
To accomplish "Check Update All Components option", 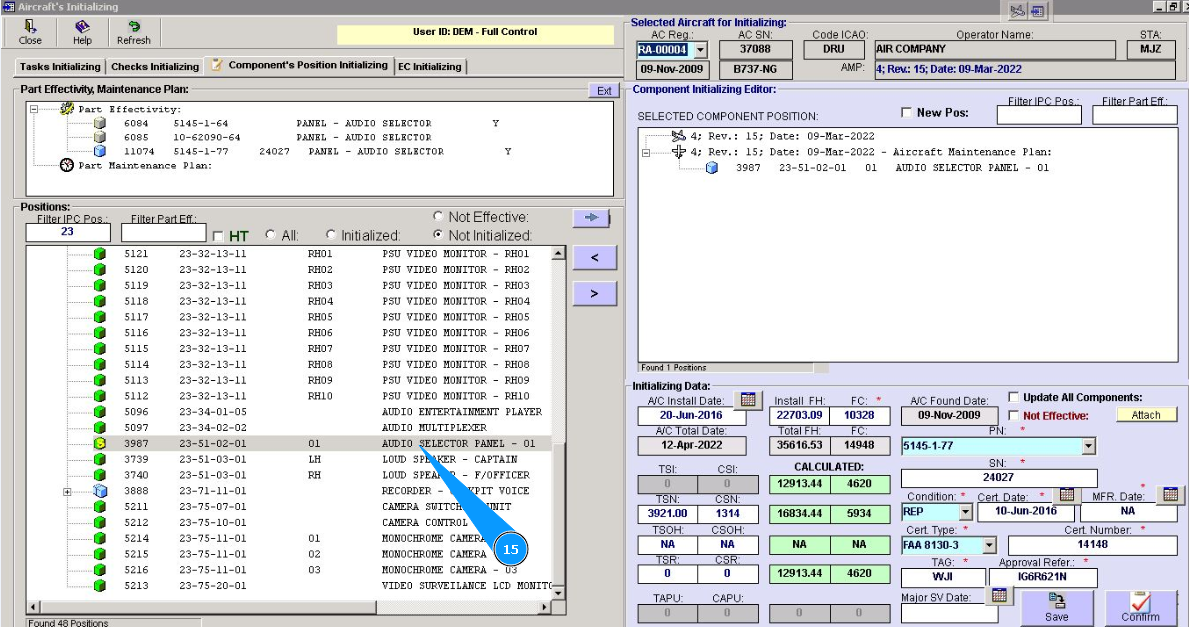I will [x=1013, y=397].
